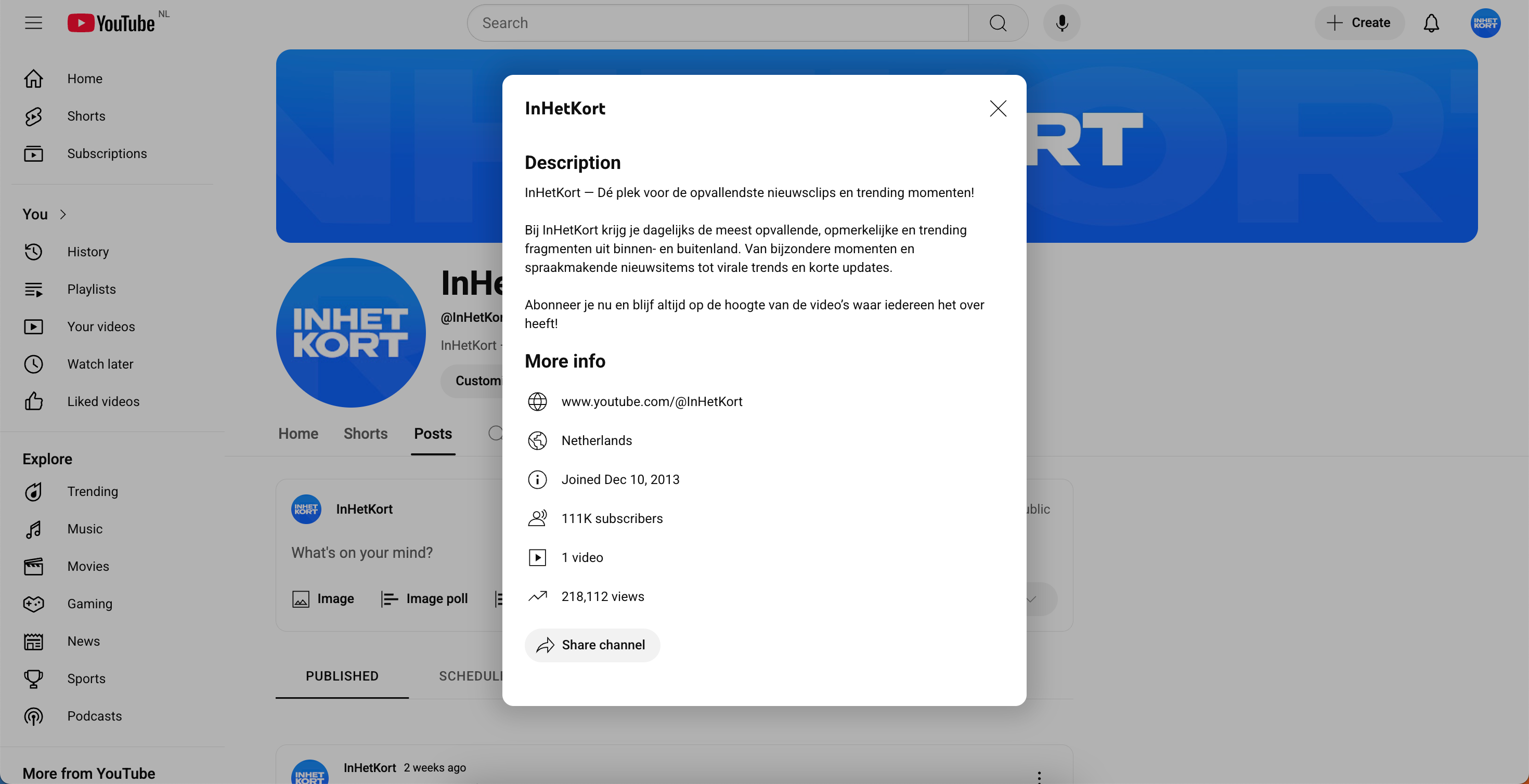Click InHetKort post author name
The height and width of the screenshot is (784, 1529).
click(369, 767)
